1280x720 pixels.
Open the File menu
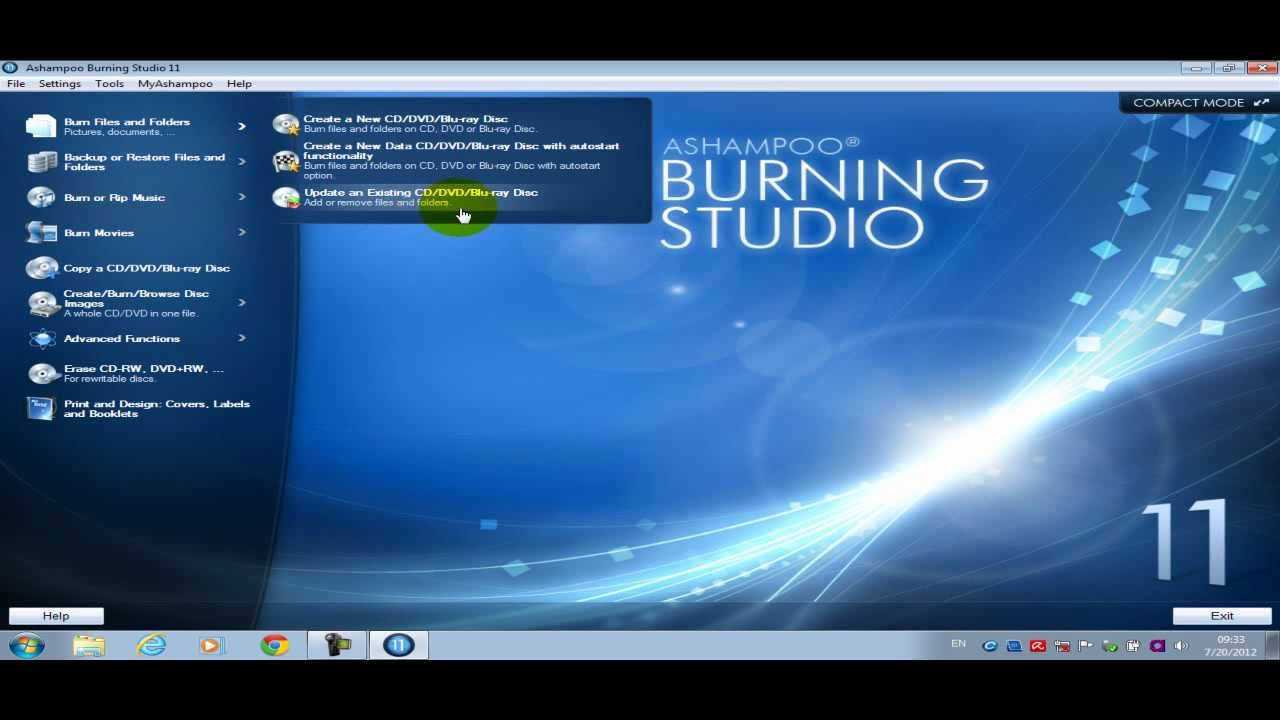click(16, 84)
